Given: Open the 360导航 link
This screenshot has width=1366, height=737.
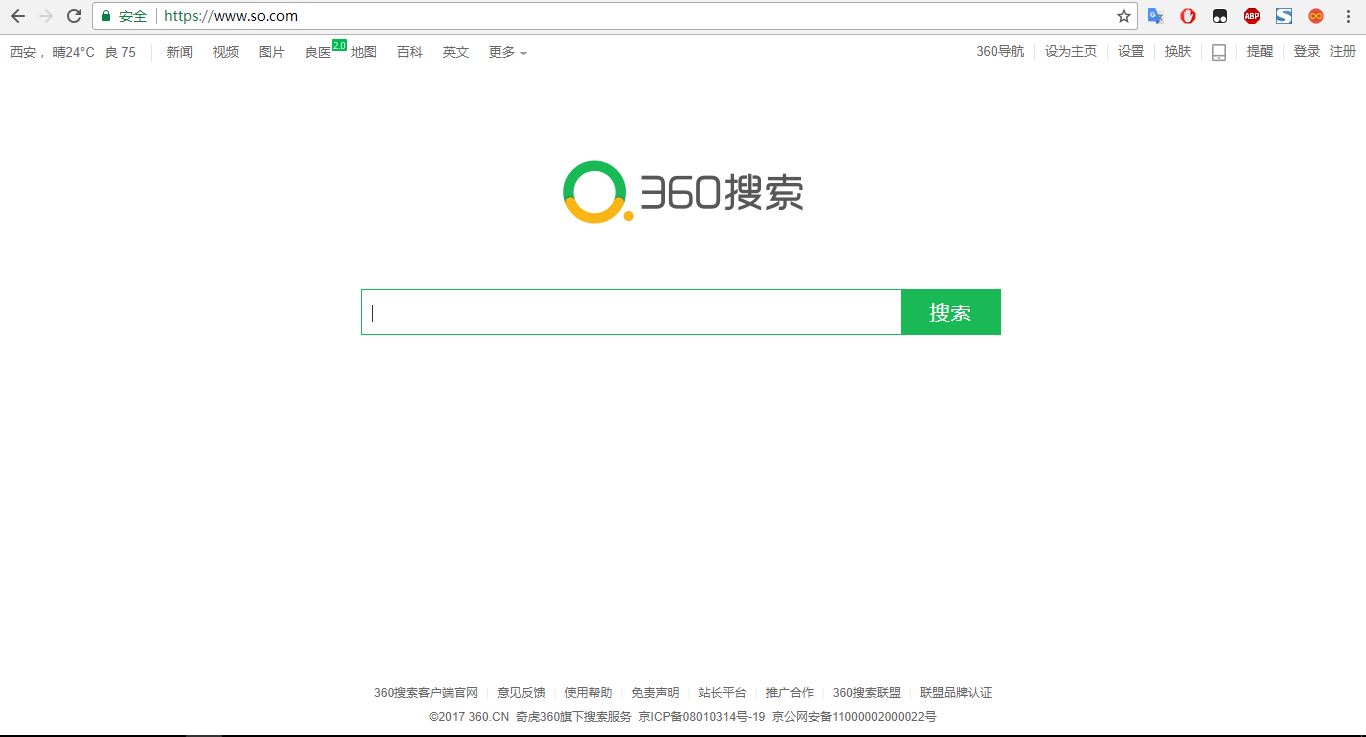Looking at the screenshot, I should click(1000, 52).
